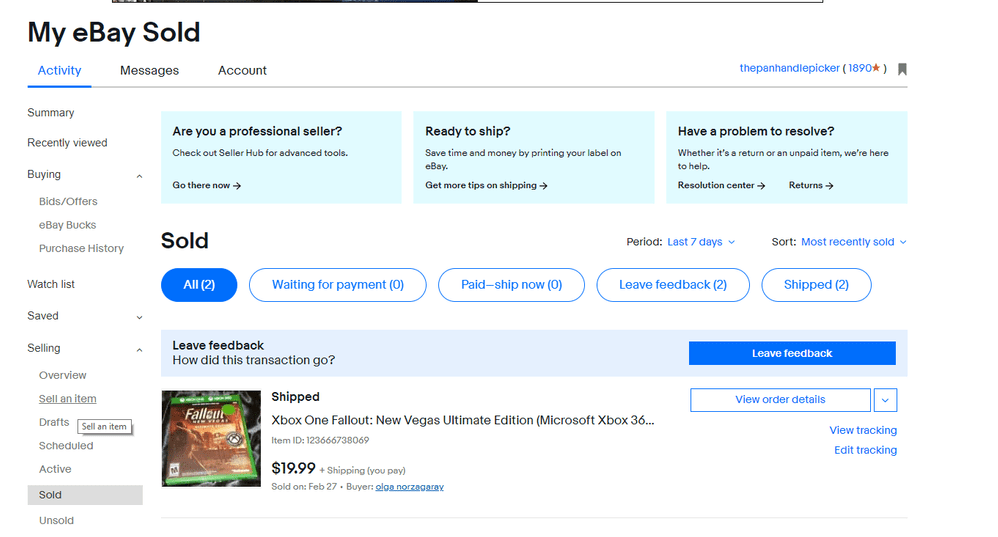Open Active listings
The height and width of the screenshot is (537, 998).
click(x=55, y=469)
